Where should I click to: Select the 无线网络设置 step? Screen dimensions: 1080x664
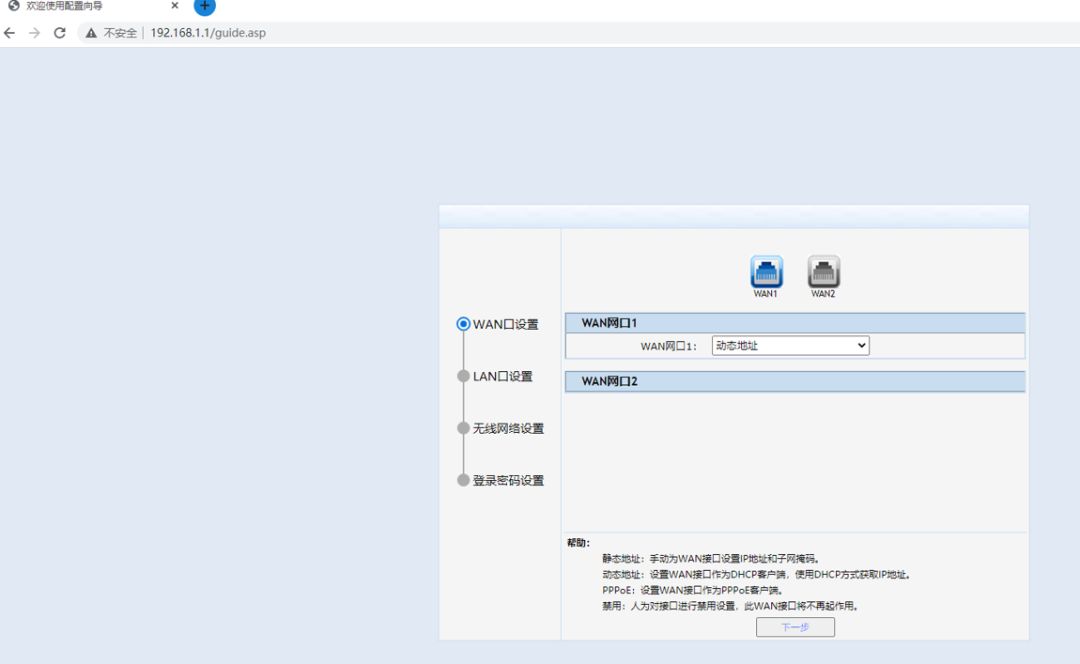click(501, 428)
